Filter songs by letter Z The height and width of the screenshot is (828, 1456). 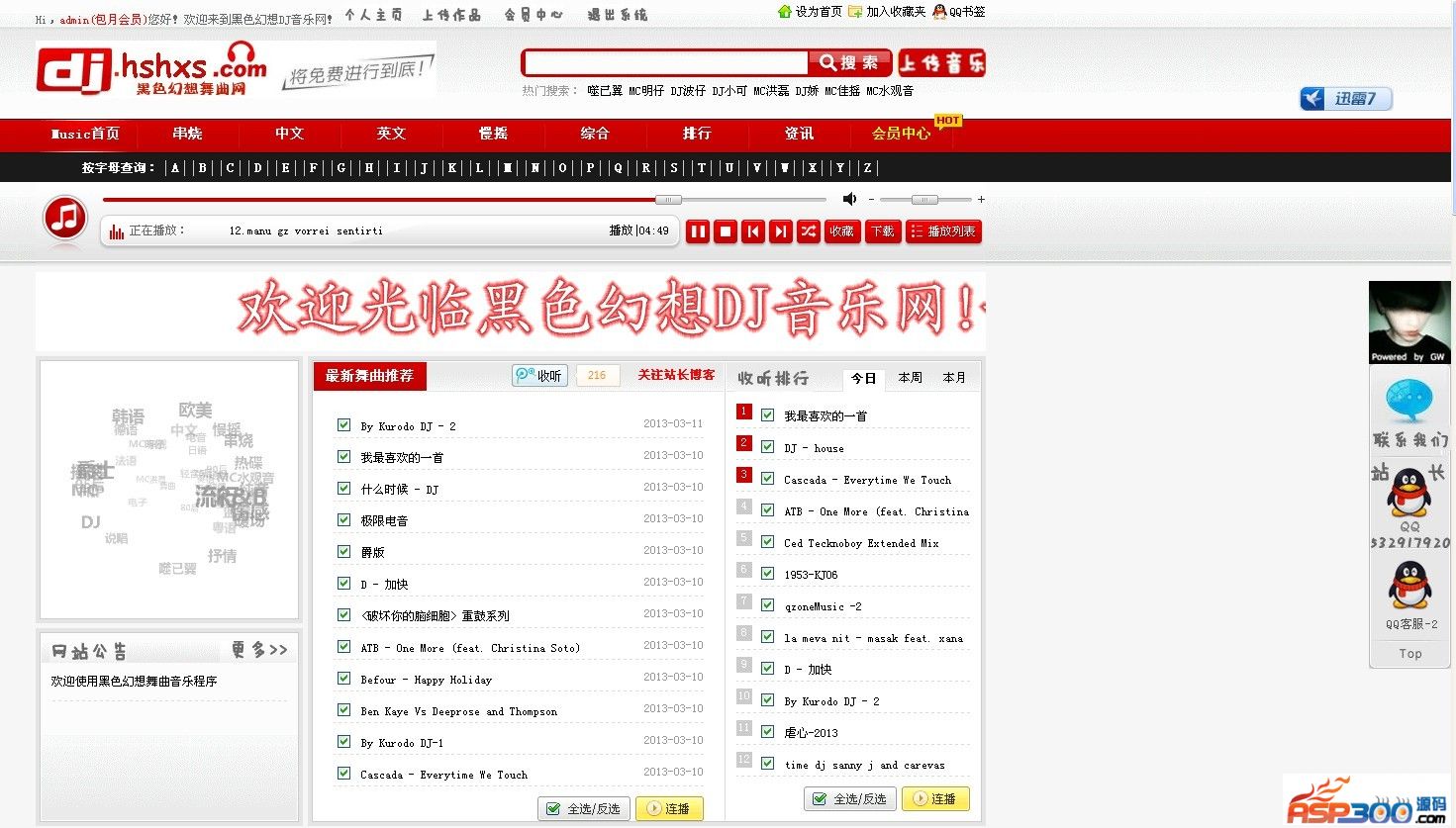click(867, 168)
